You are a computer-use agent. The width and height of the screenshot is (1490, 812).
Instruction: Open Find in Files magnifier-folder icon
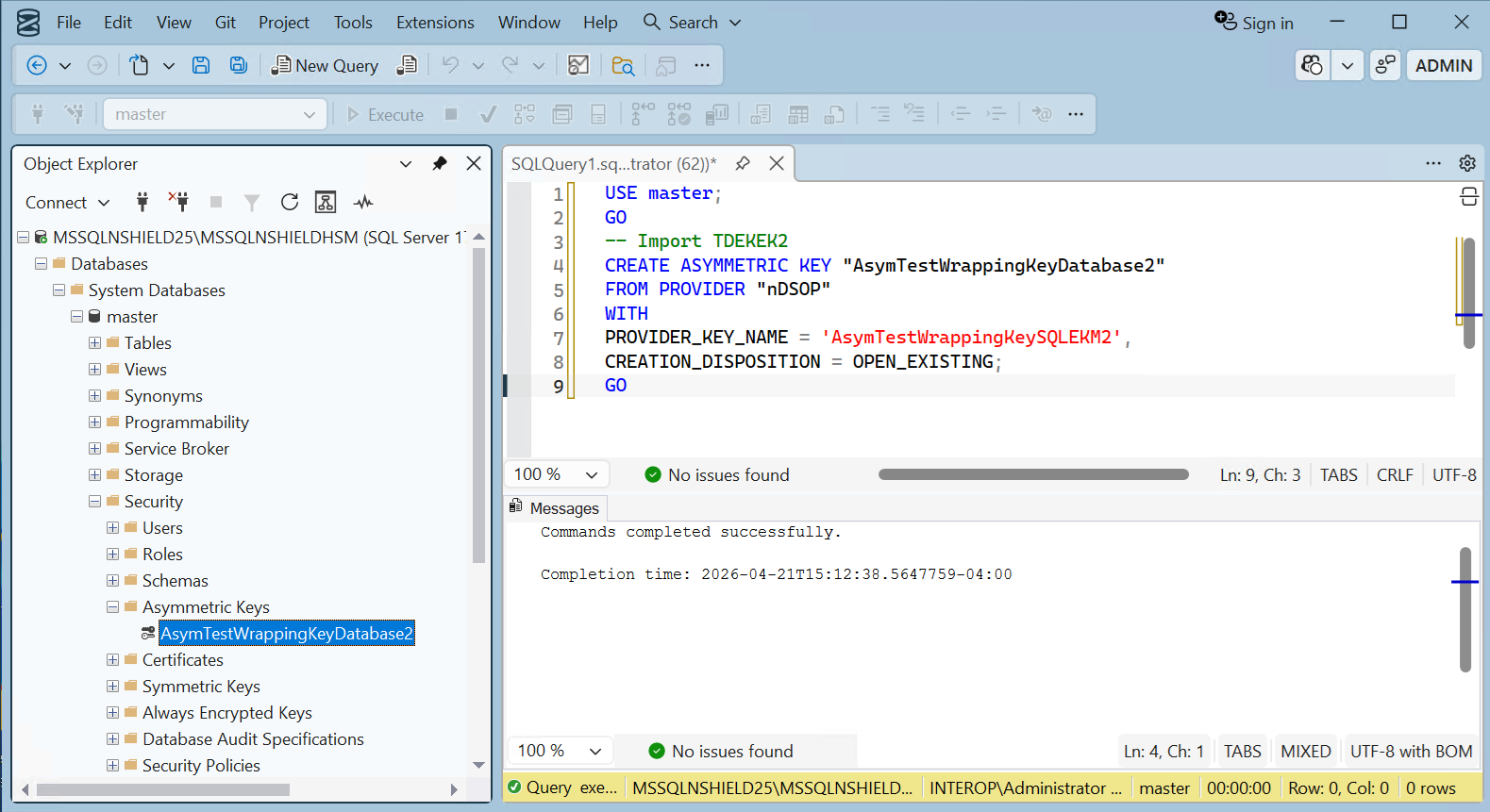623,65
